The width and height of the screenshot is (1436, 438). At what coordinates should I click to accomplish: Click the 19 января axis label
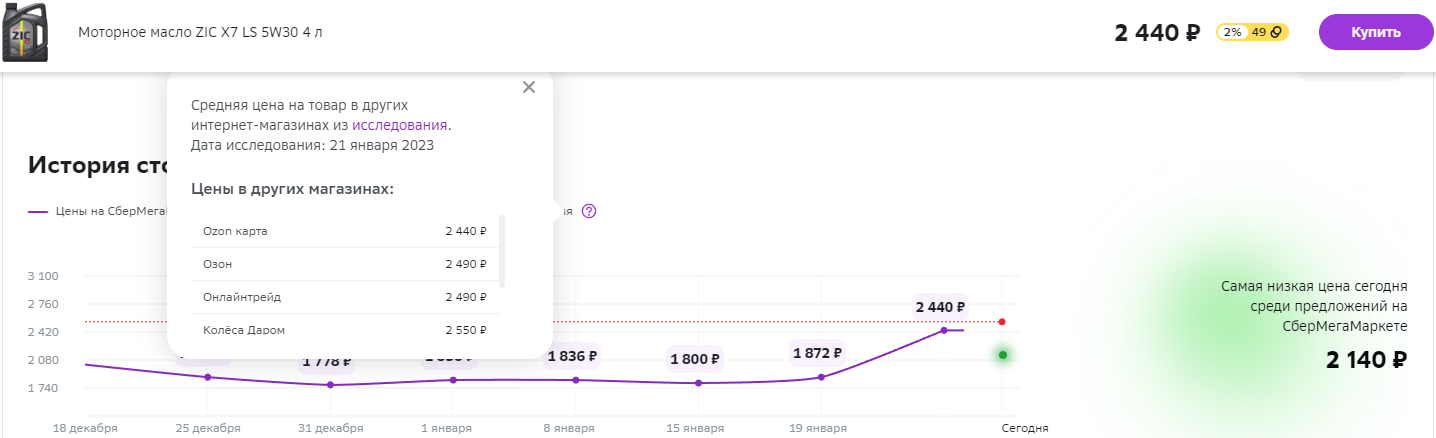818,428
